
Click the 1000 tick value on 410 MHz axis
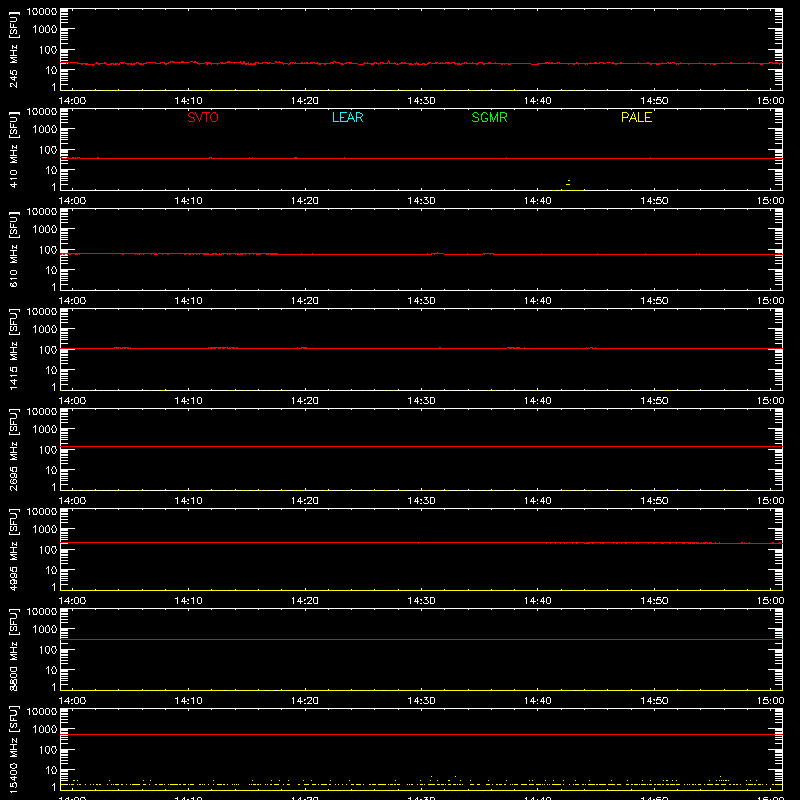pos(45,130)
